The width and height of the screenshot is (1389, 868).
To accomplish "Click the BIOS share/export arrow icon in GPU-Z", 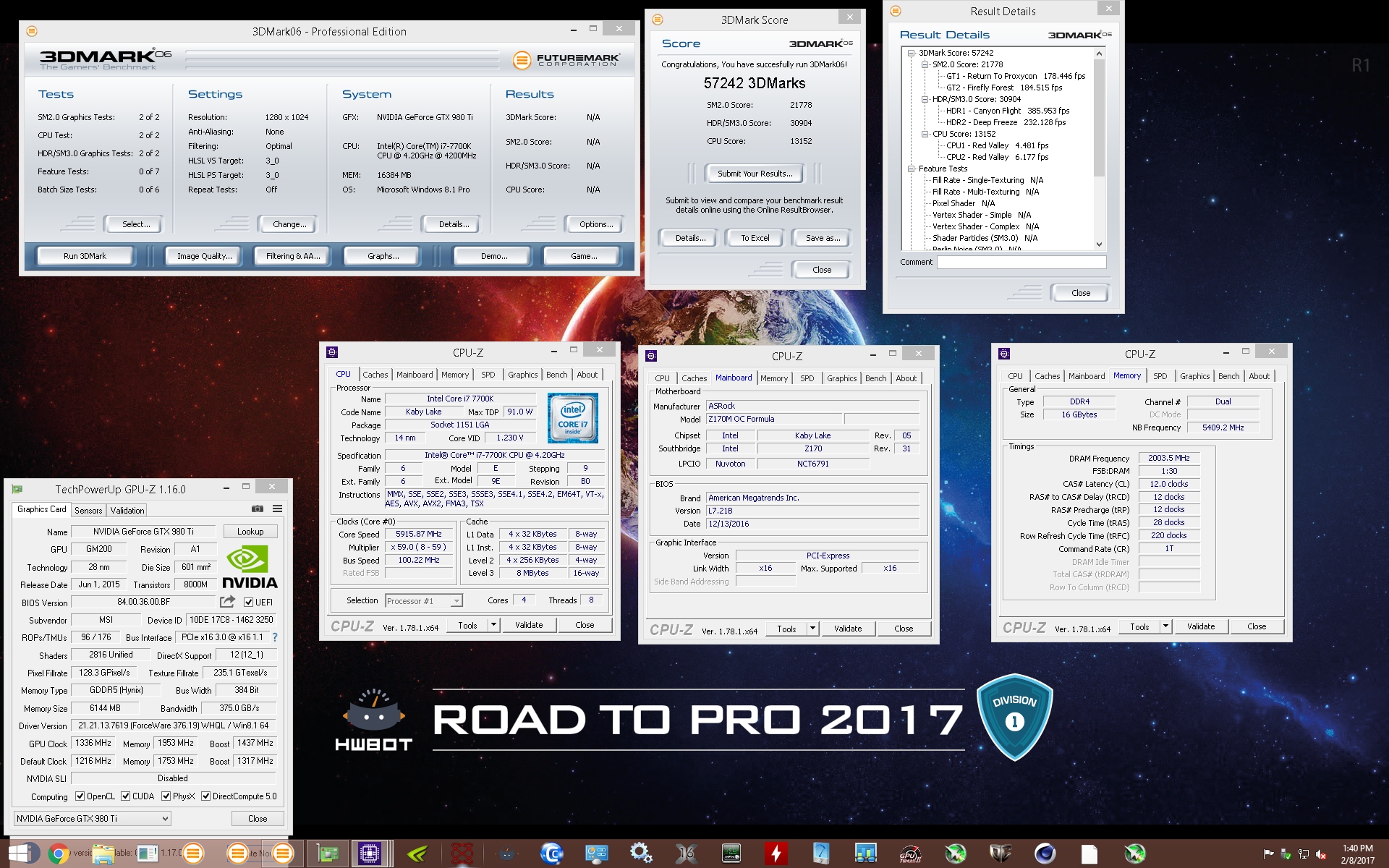I will [x=227, y=602].
